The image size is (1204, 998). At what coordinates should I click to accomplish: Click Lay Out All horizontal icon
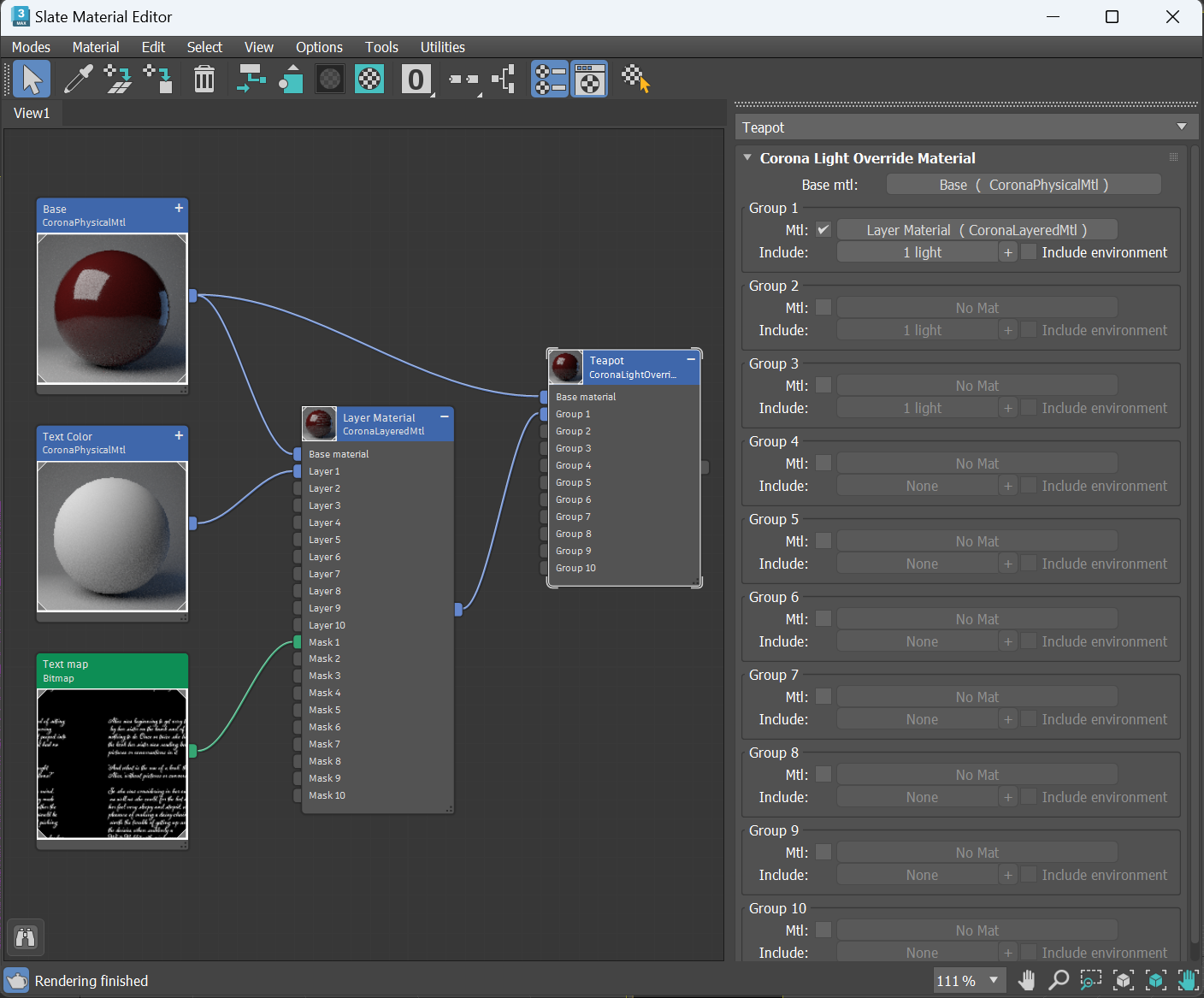tap(464, 80)
